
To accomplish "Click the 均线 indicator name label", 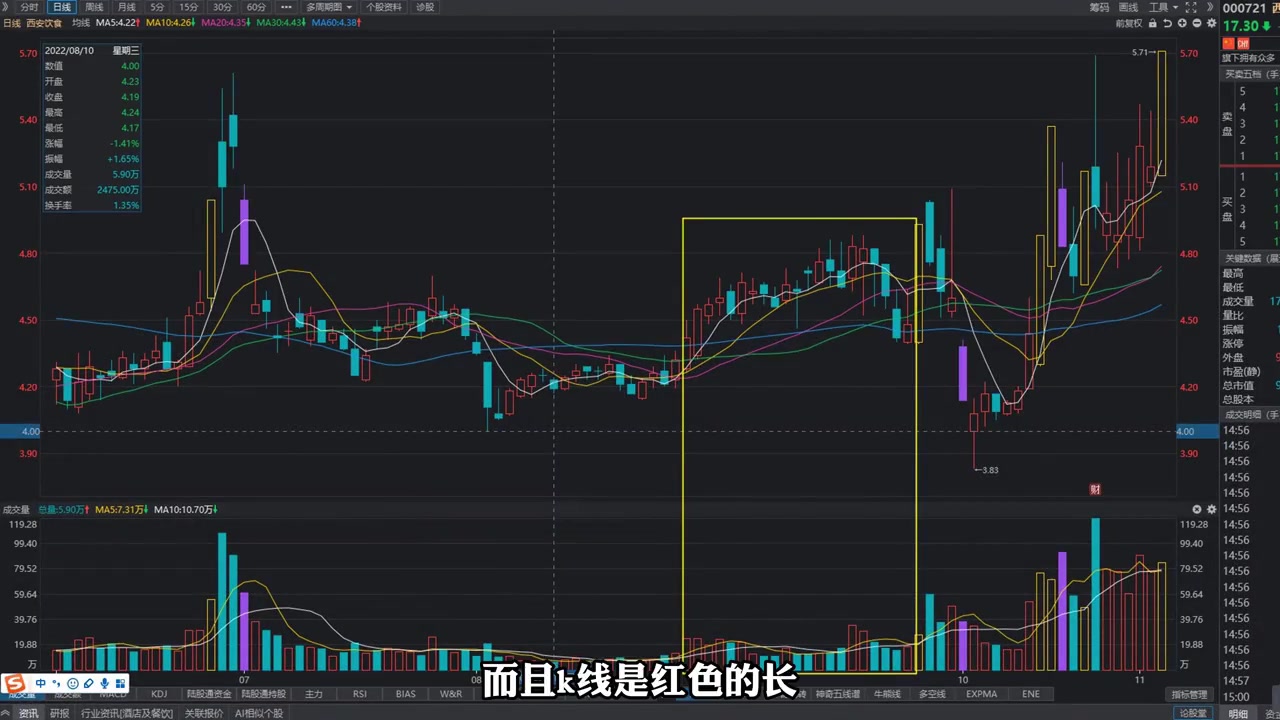I will coord(81,22).
